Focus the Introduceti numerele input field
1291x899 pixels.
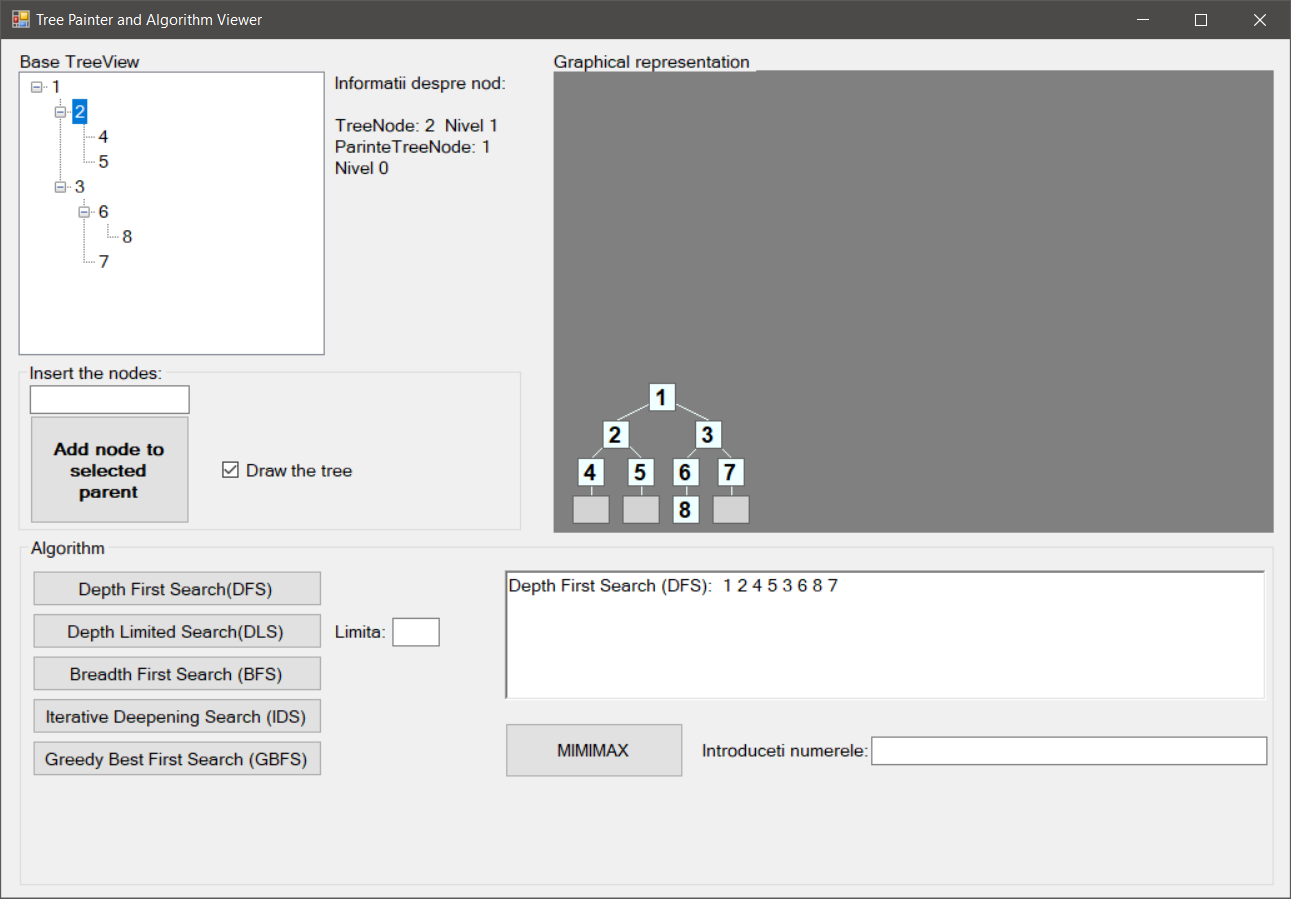click(1069, 751)
